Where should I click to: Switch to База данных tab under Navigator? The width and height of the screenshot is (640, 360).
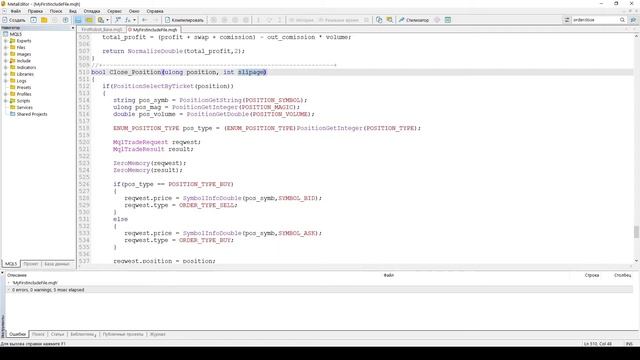click(57, 264)
